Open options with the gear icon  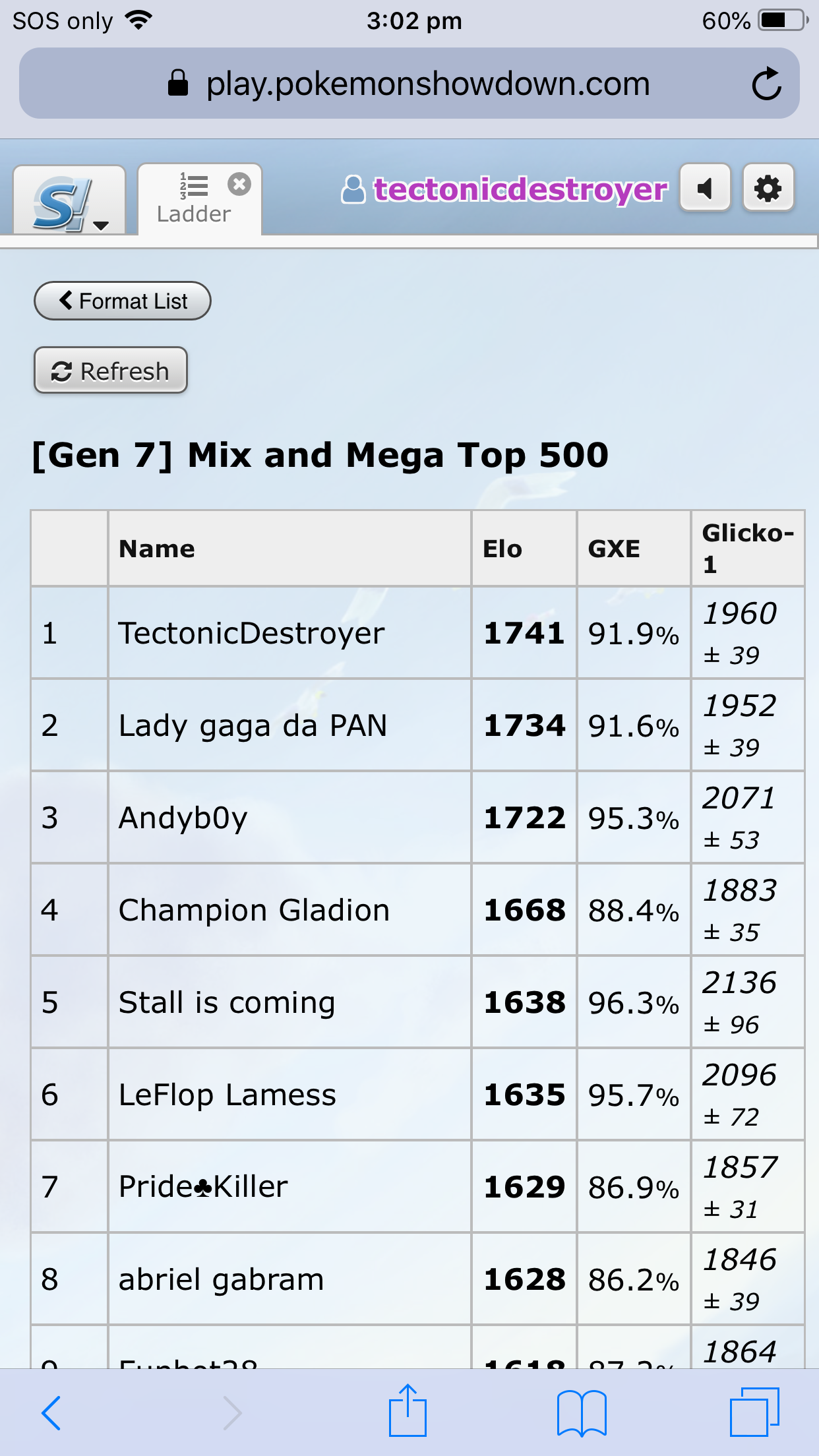tap(768, 189)
